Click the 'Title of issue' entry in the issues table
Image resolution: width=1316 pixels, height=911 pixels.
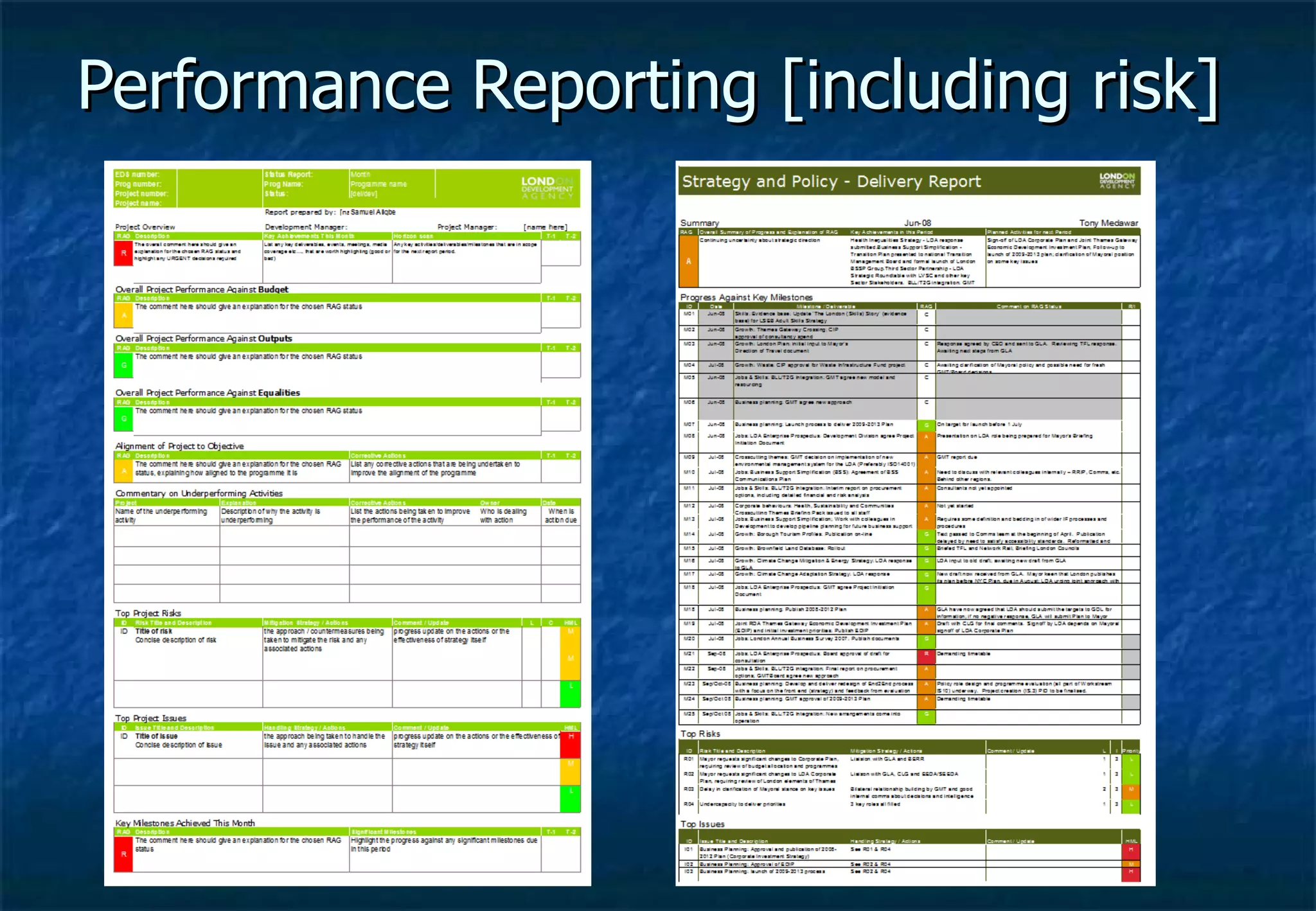[x=156, y=736]
